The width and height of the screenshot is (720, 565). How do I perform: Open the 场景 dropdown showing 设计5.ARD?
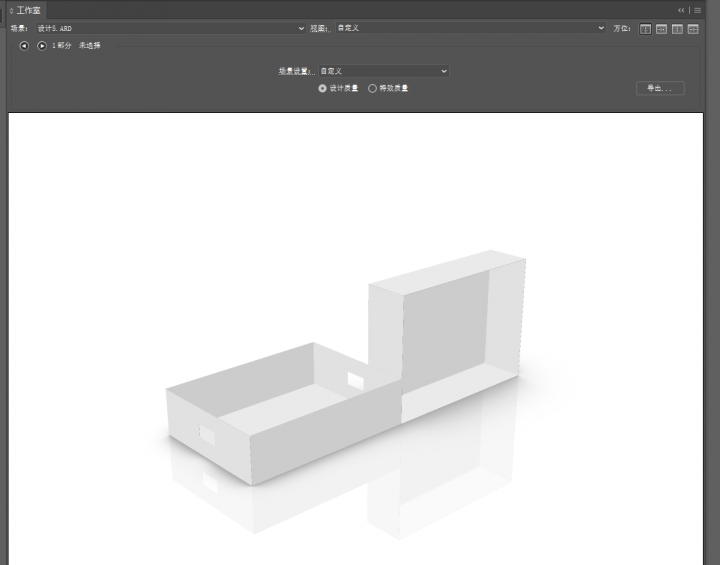[x=170, y=28]
